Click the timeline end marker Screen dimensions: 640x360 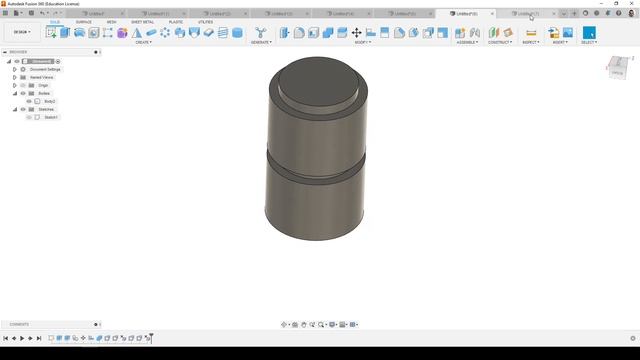tap(151, 338)
